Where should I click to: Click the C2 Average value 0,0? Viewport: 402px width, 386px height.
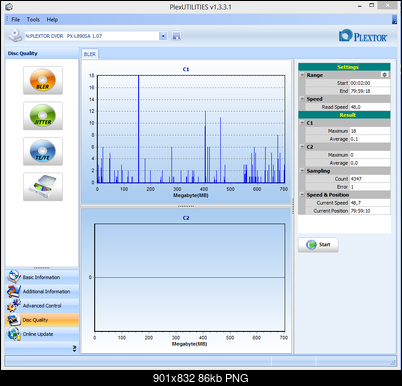pyautogui.click(x=370, y=163)
